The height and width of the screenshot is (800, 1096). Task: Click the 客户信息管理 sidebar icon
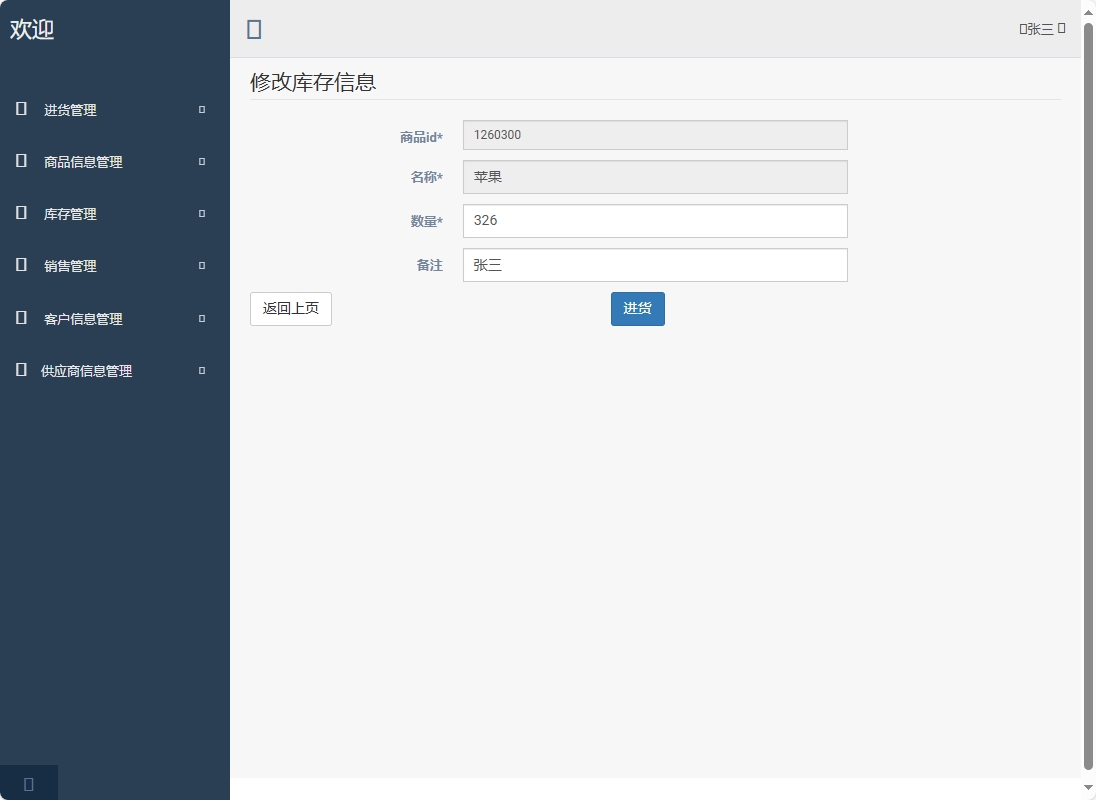point(20,318)
